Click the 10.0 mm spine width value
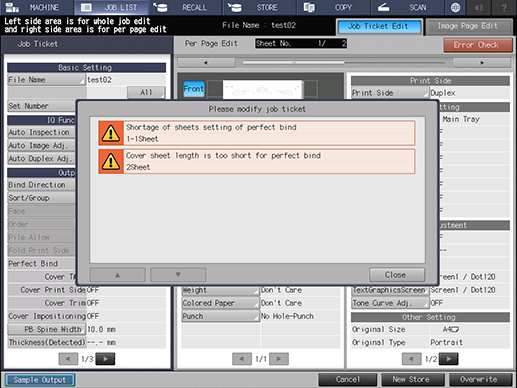The height and width of the screenshot is (388, 517). pyautogui.click(x=101, y=329)
